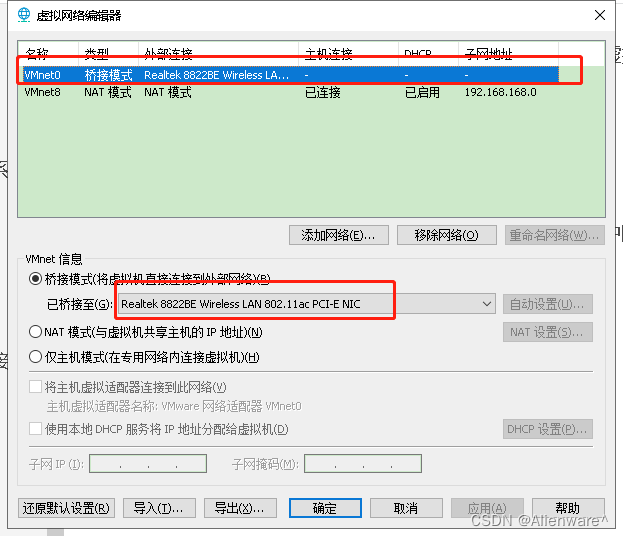
Task: Open 帮助 help button
Action: 568,508
